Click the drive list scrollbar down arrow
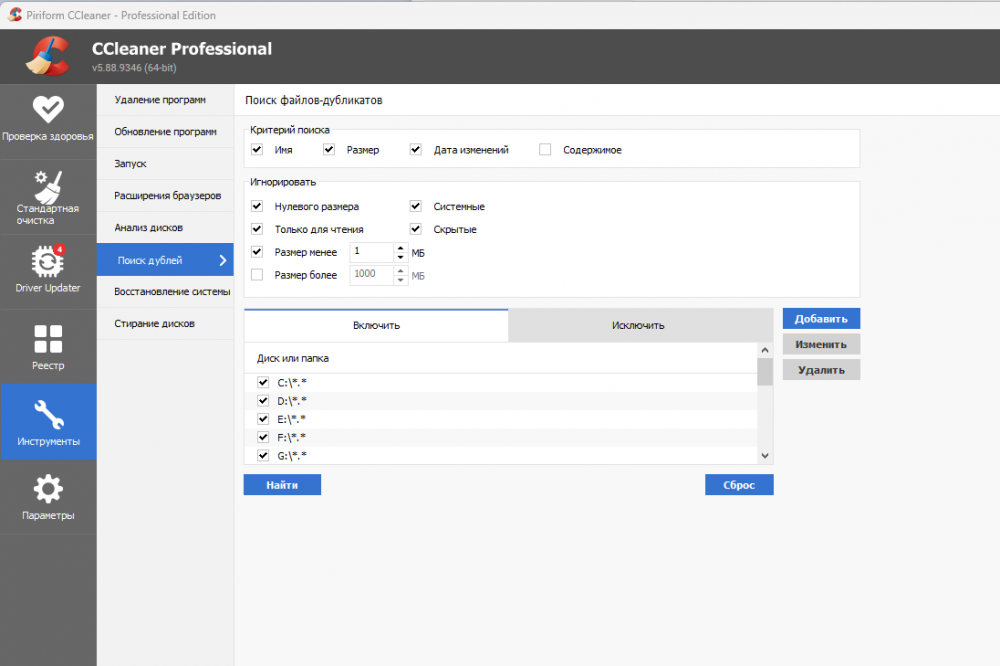The width and height of the screenshot is (1000, 666). 765,456
